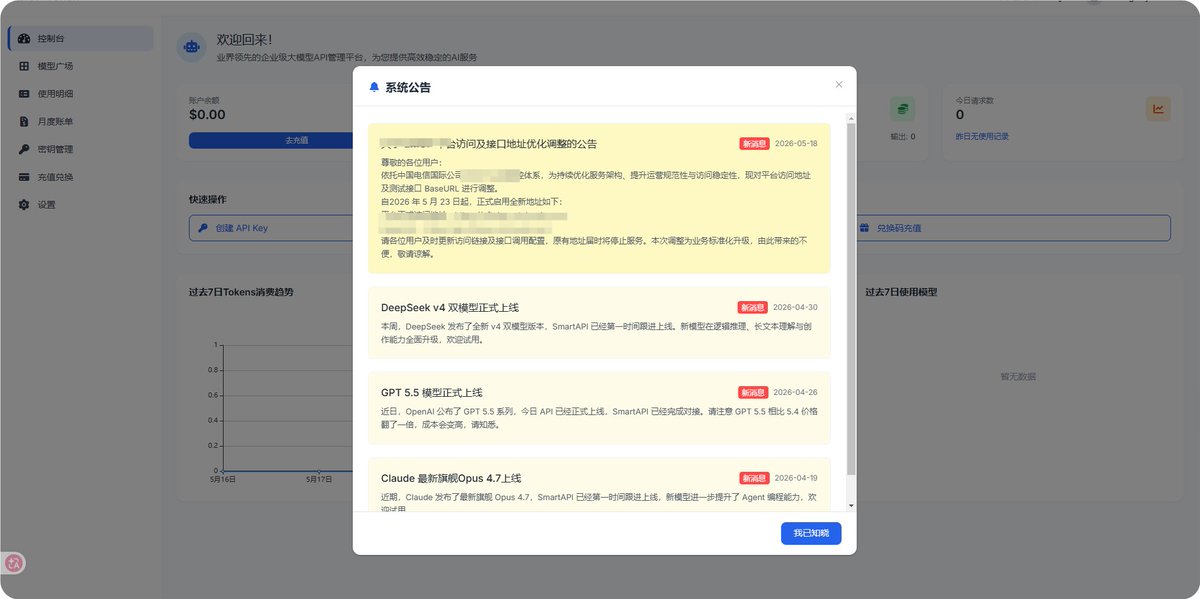Click the dialog scrollbar up arrow

851,118
